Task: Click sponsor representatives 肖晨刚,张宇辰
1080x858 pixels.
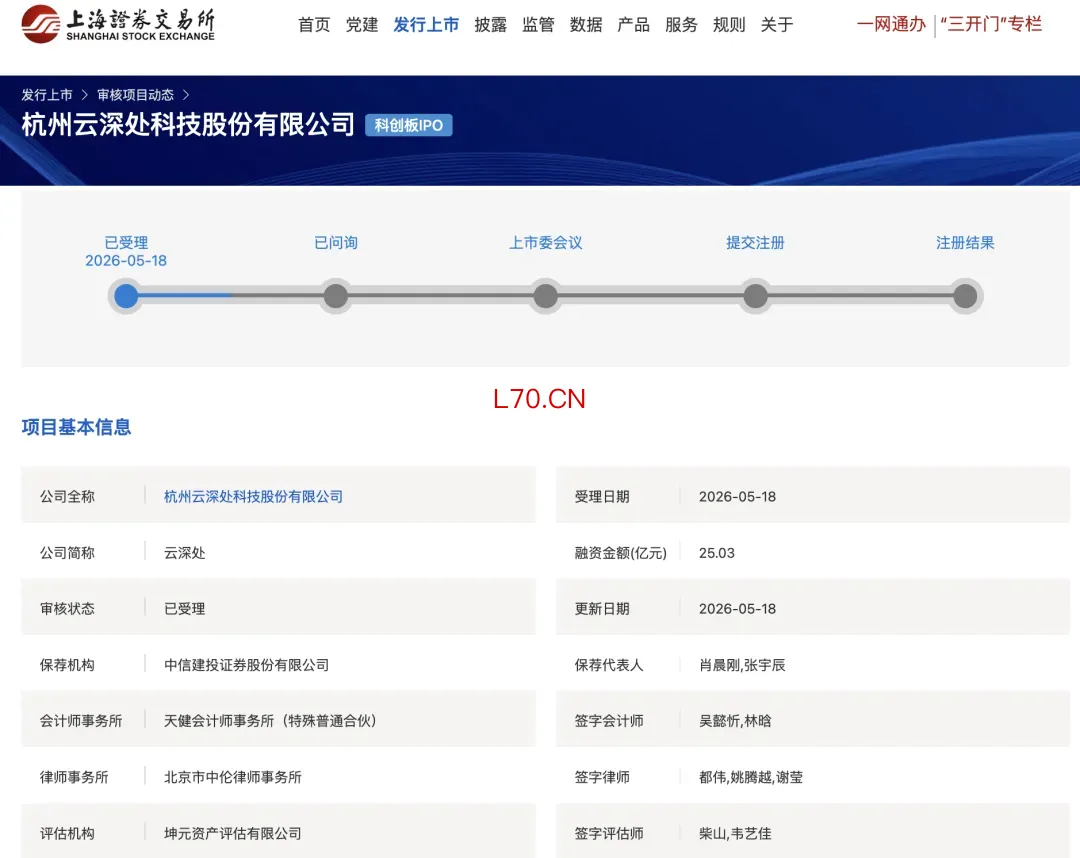Action: tap(742, 665)
